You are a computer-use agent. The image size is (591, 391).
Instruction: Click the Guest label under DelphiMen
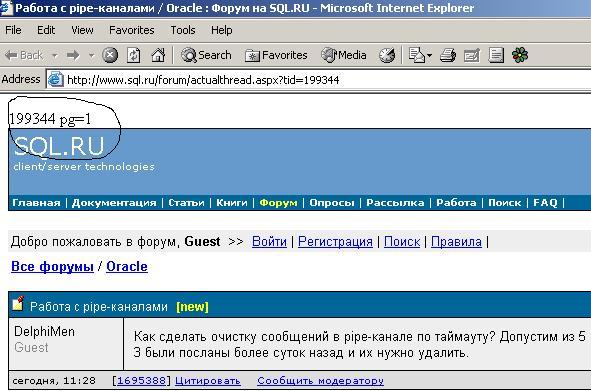pos(31,347)
